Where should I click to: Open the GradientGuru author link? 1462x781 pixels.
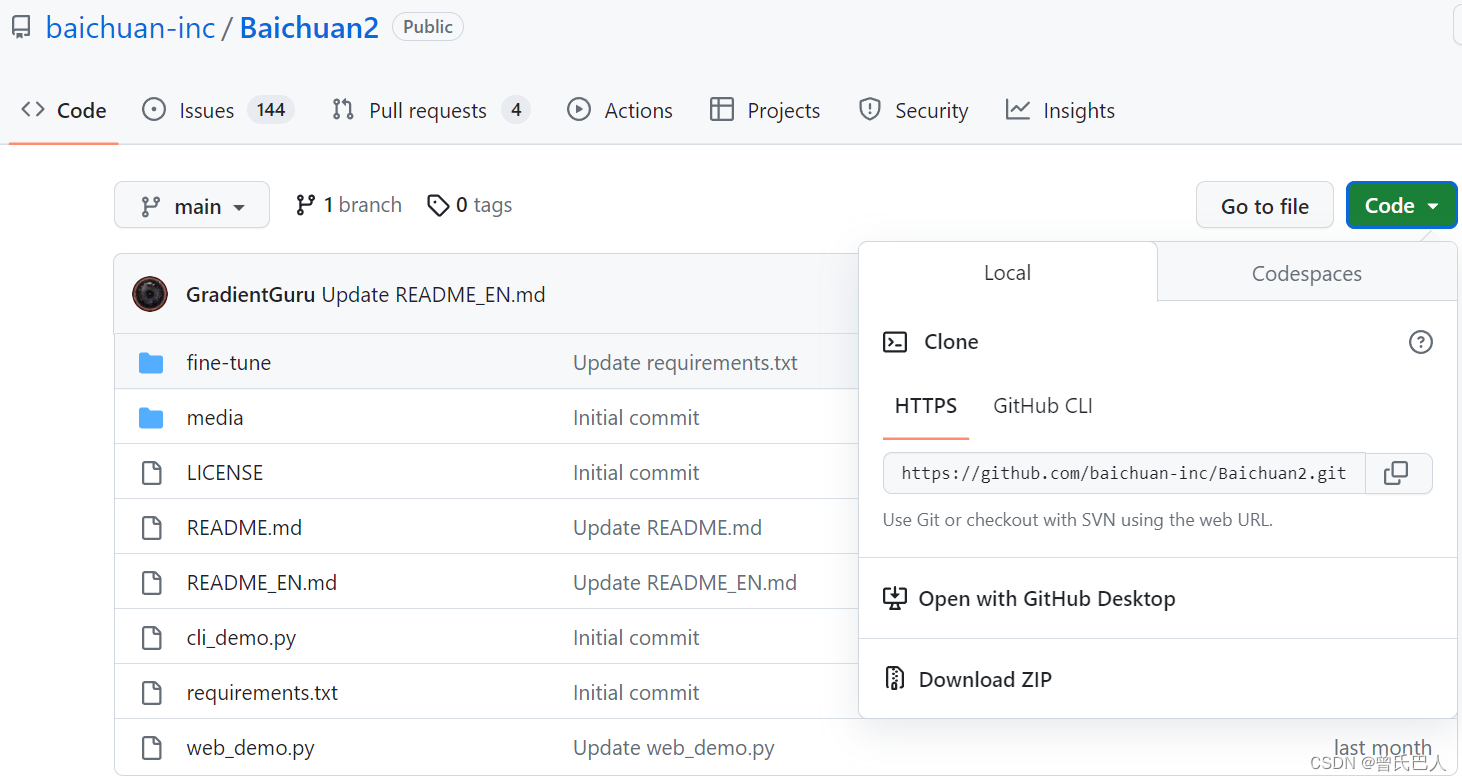[251, 295]
